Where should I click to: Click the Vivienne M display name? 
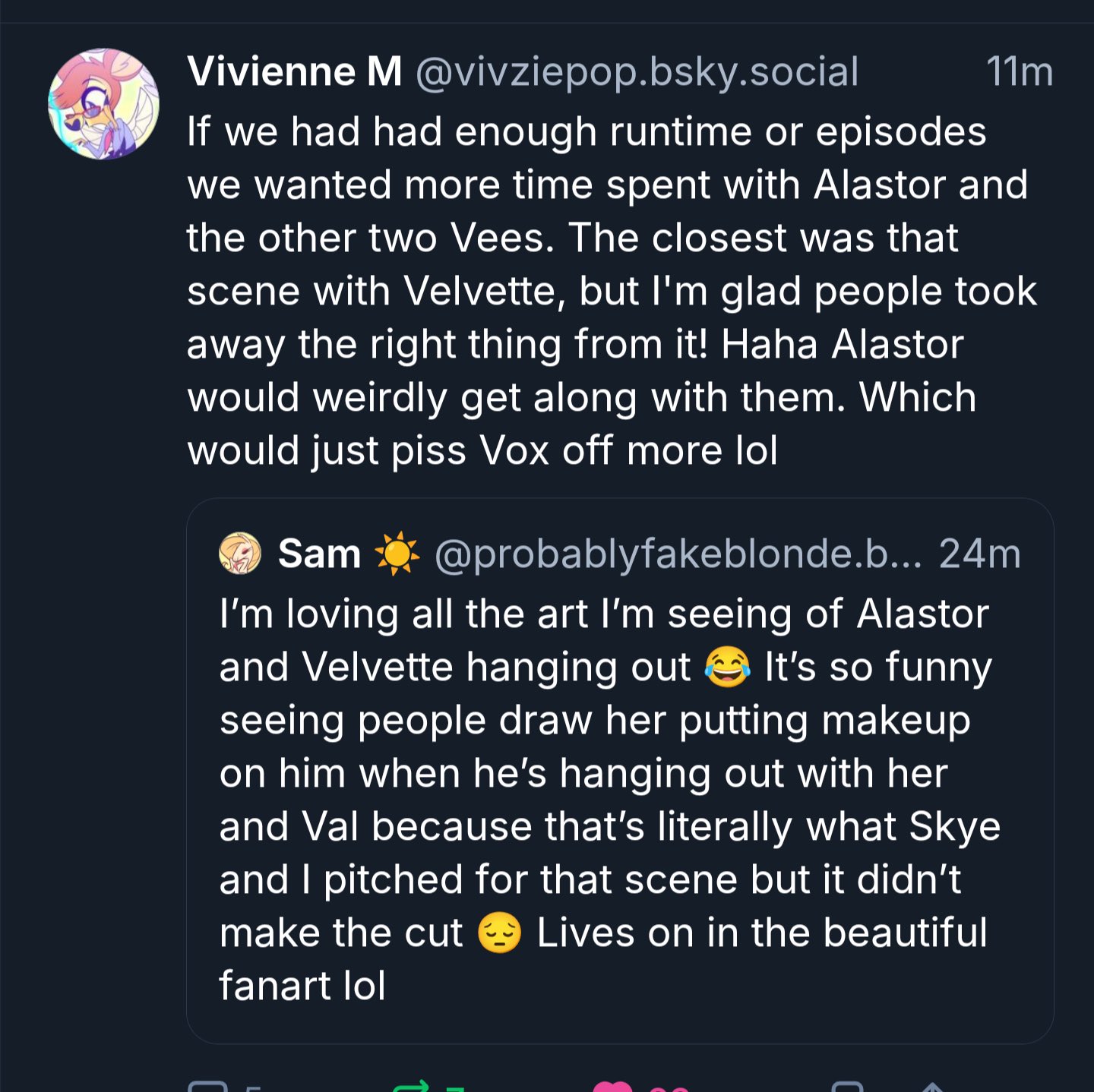coord(294,72)
